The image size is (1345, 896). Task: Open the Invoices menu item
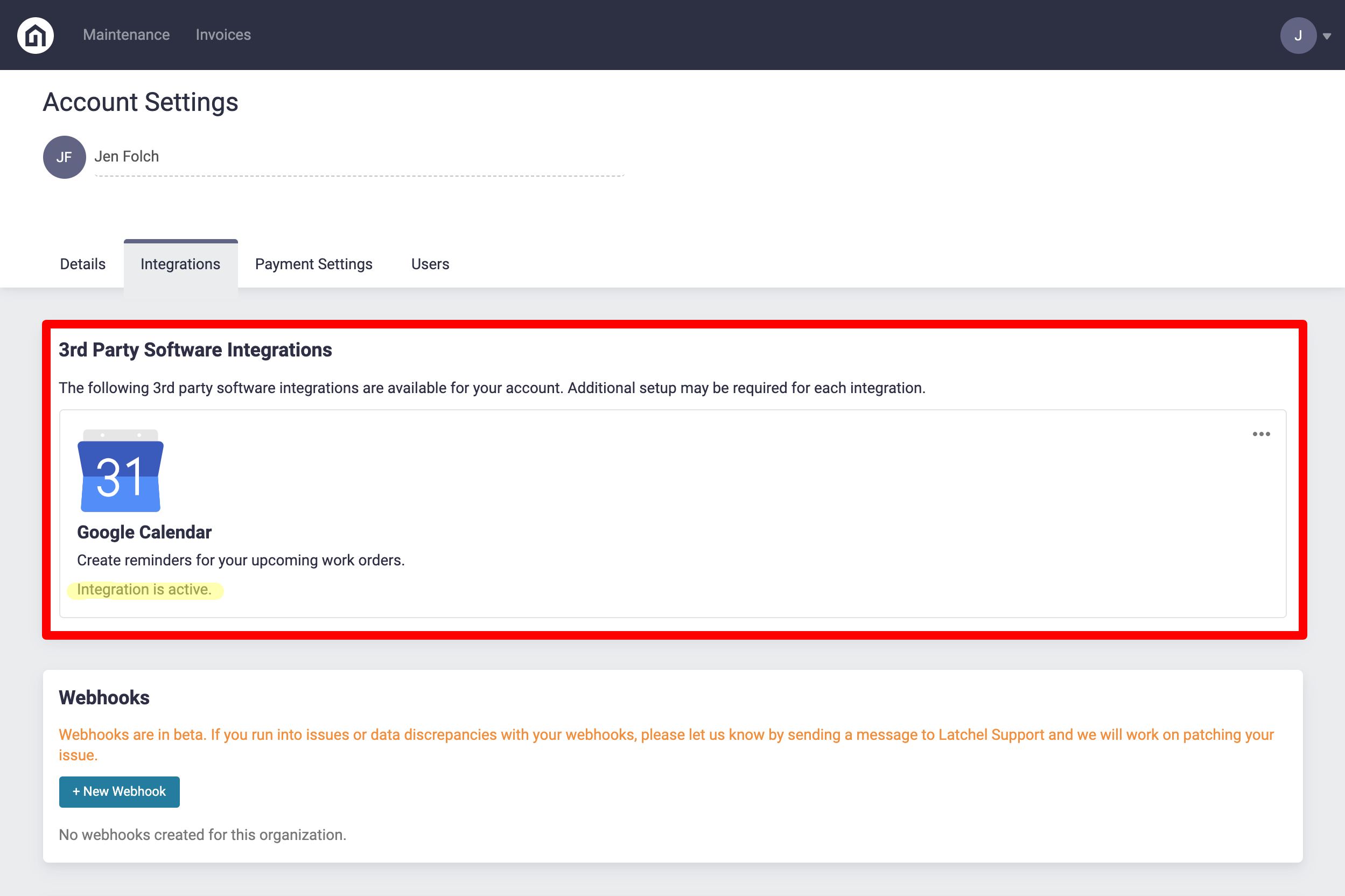point(223,35)
